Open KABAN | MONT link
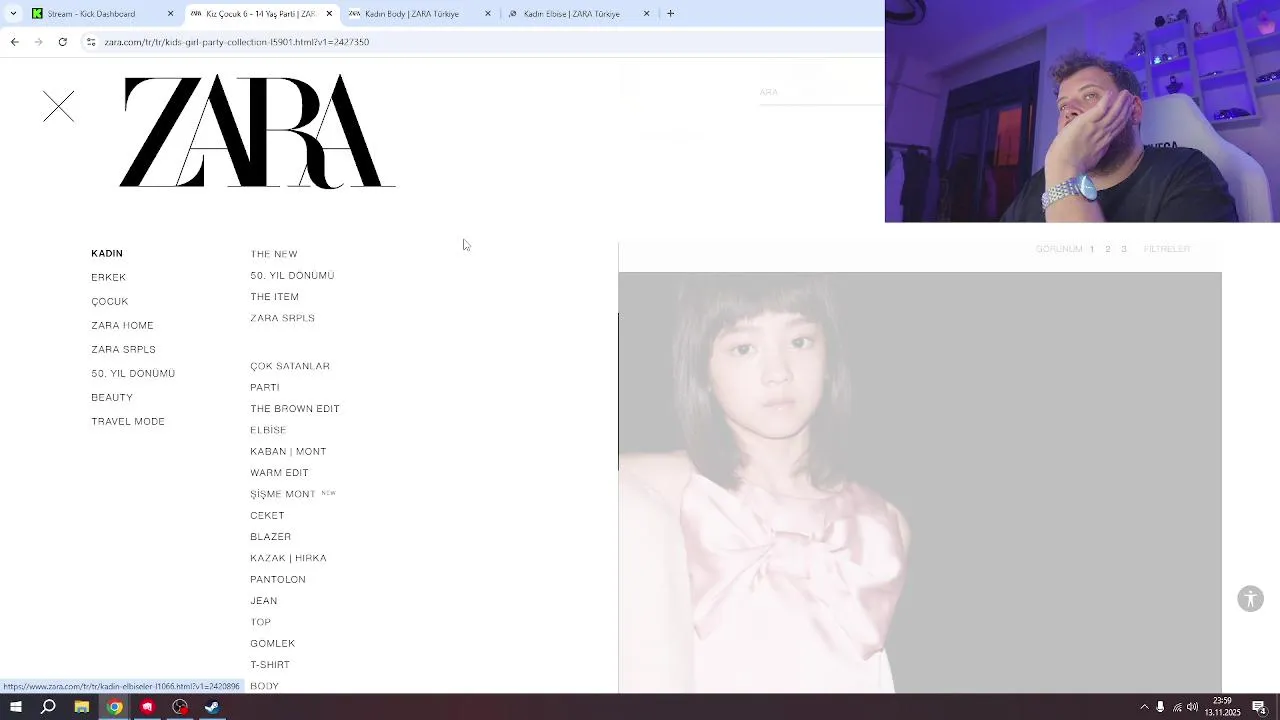 [288, 452]
